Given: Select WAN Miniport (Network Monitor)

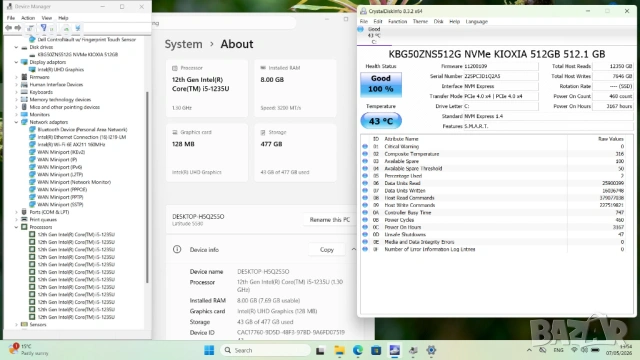Looking at the screenshot, I should pos(74,182).
